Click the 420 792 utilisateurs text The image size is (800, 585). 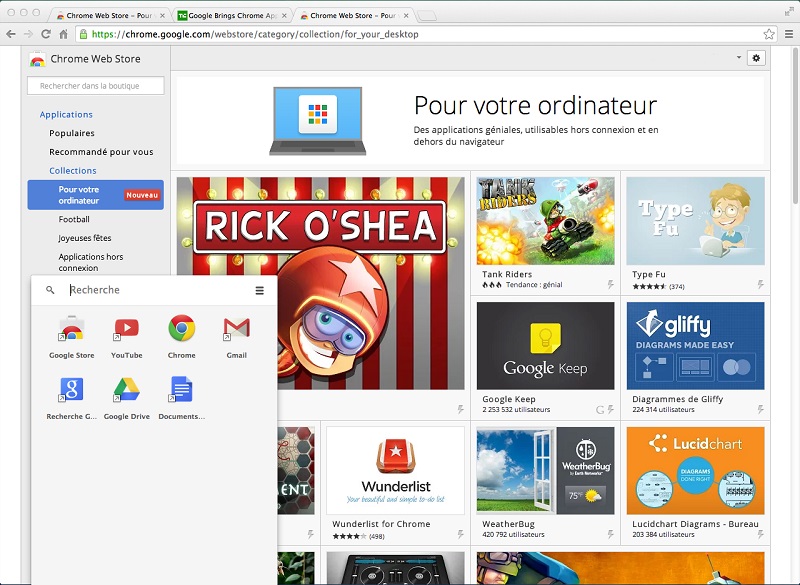point(513,535)
